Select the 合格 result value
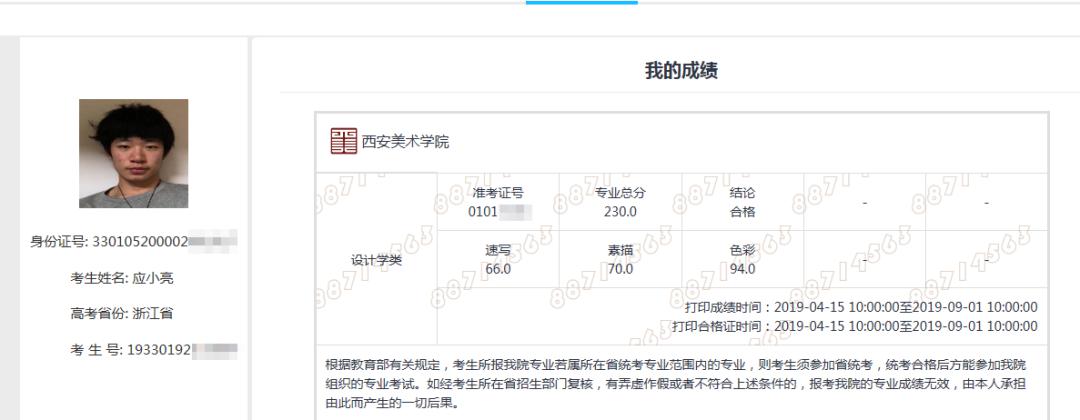 pos(742,212)
